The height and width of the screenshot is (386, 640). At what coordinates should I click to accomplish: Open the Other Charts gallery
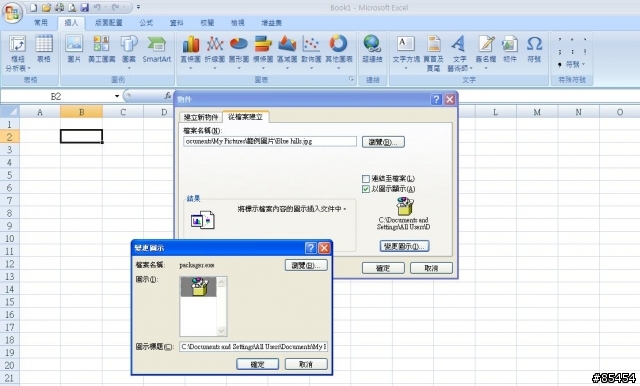[x=339, y=53]
